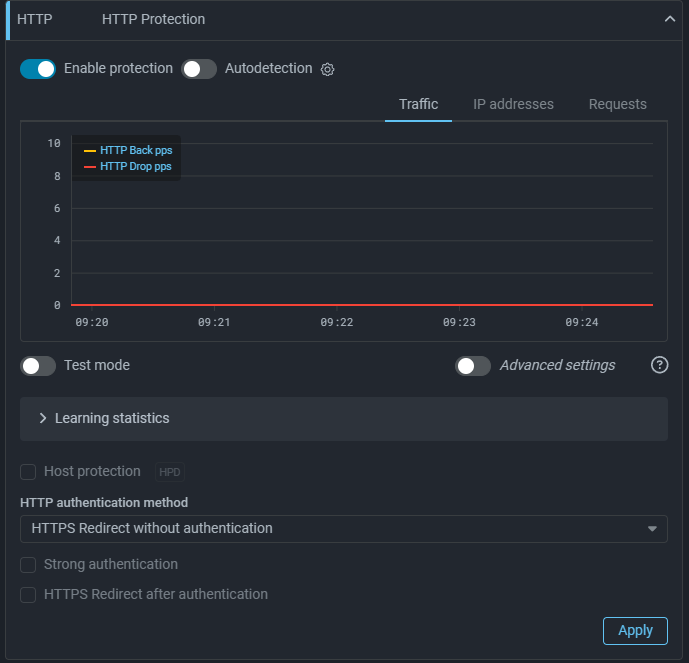Open the Requests tab

tap(617, 104)
